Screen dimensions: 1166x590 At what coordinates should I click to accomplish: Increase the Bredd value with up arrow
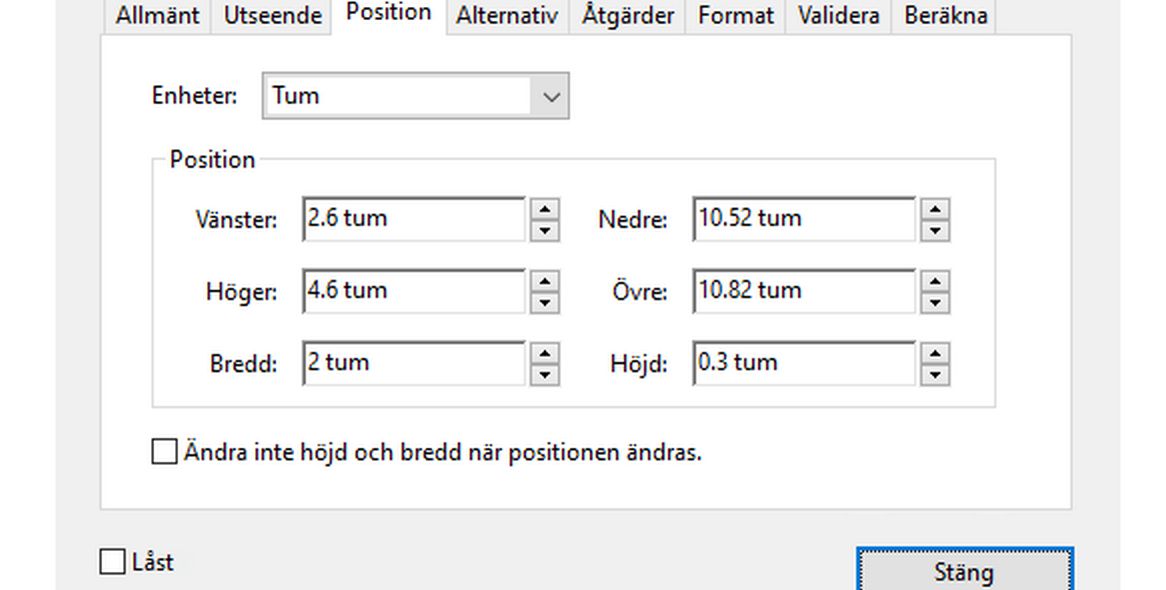(543, 355)
